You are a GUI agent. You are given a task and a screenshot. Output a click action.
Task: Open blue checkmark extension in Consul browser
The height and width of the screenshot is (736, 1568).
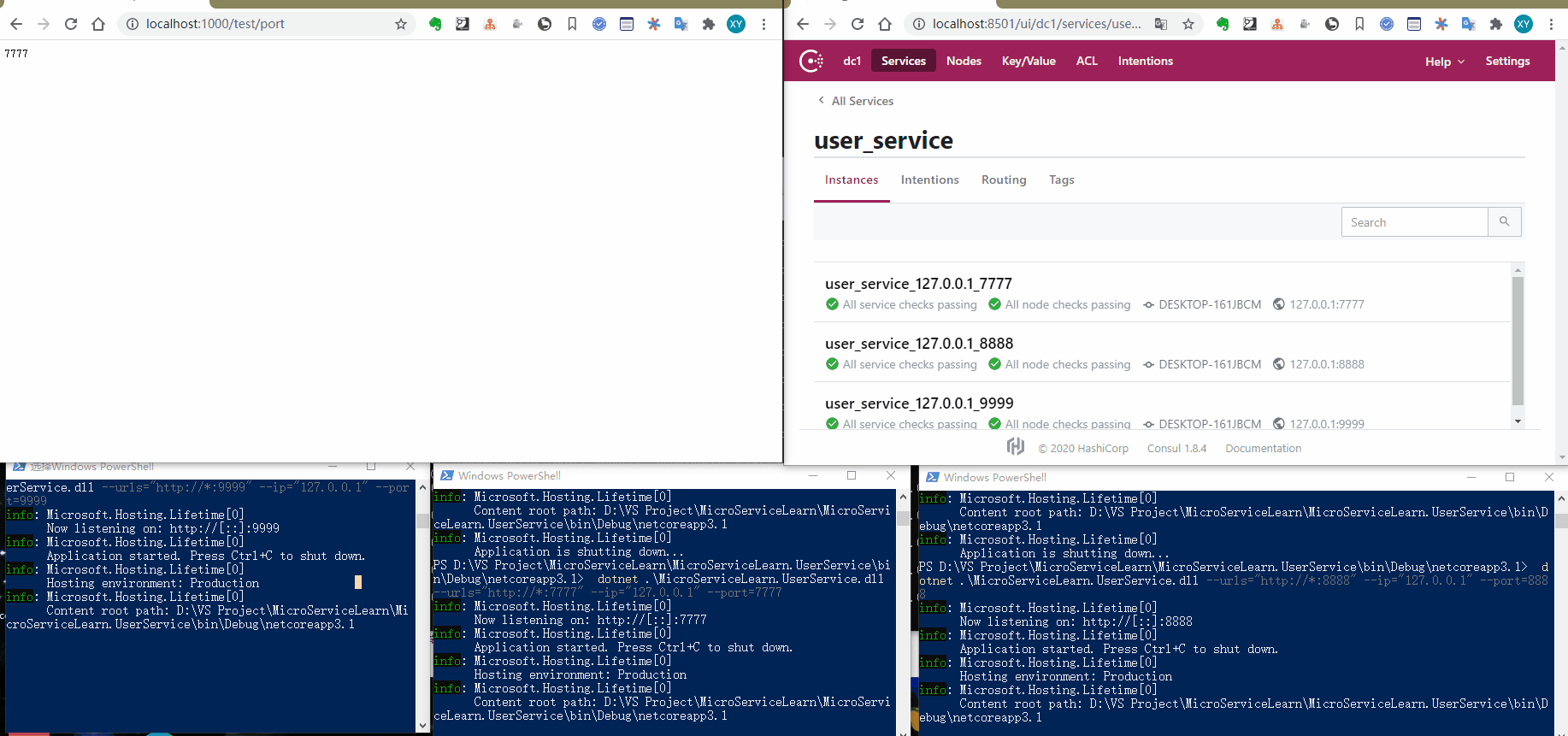[1387, 24]
